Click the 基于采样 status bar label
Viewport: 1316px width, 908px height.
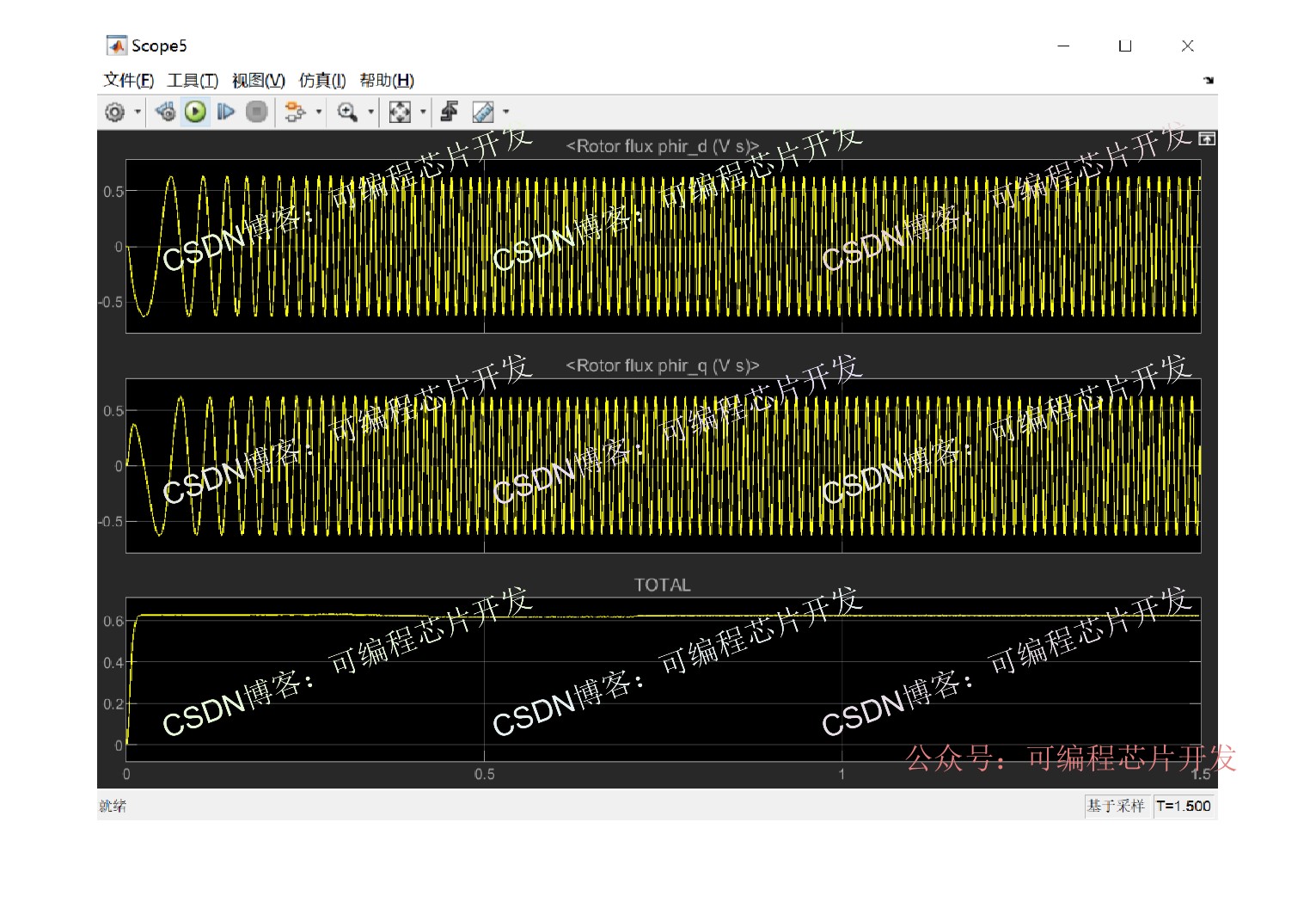1115,806
